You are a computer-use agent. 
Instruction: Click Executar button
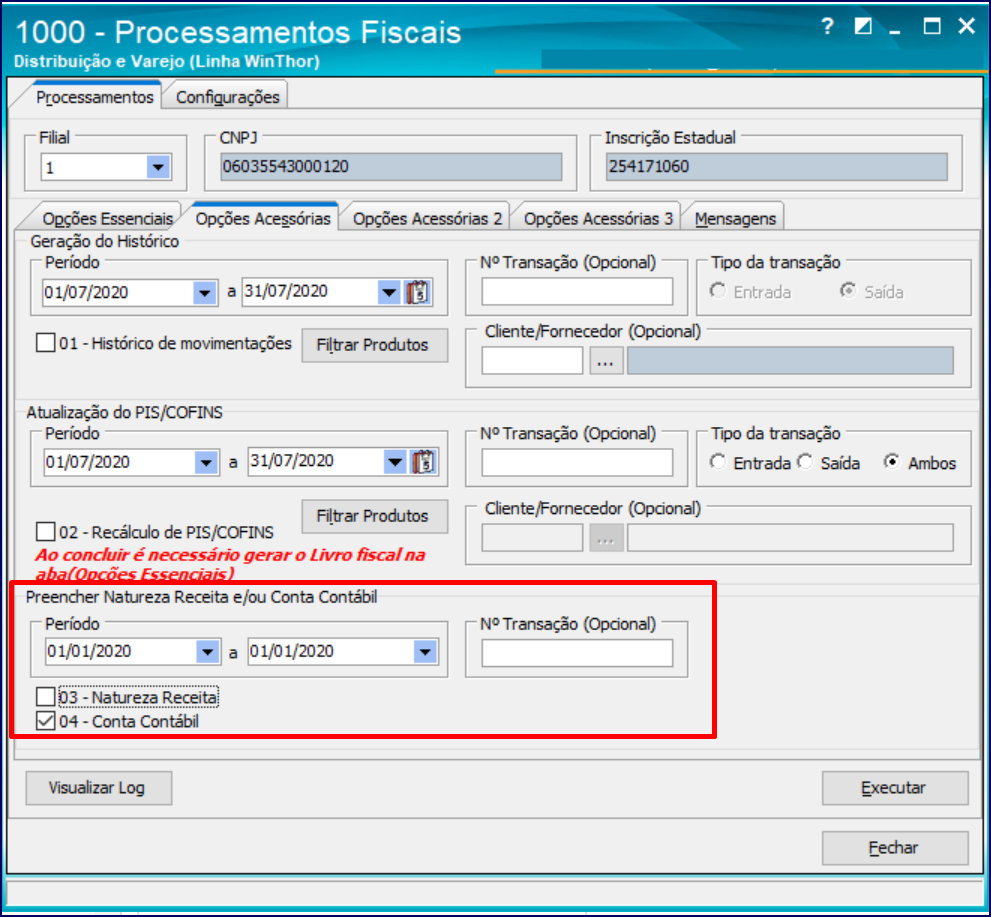coord(895,788)
